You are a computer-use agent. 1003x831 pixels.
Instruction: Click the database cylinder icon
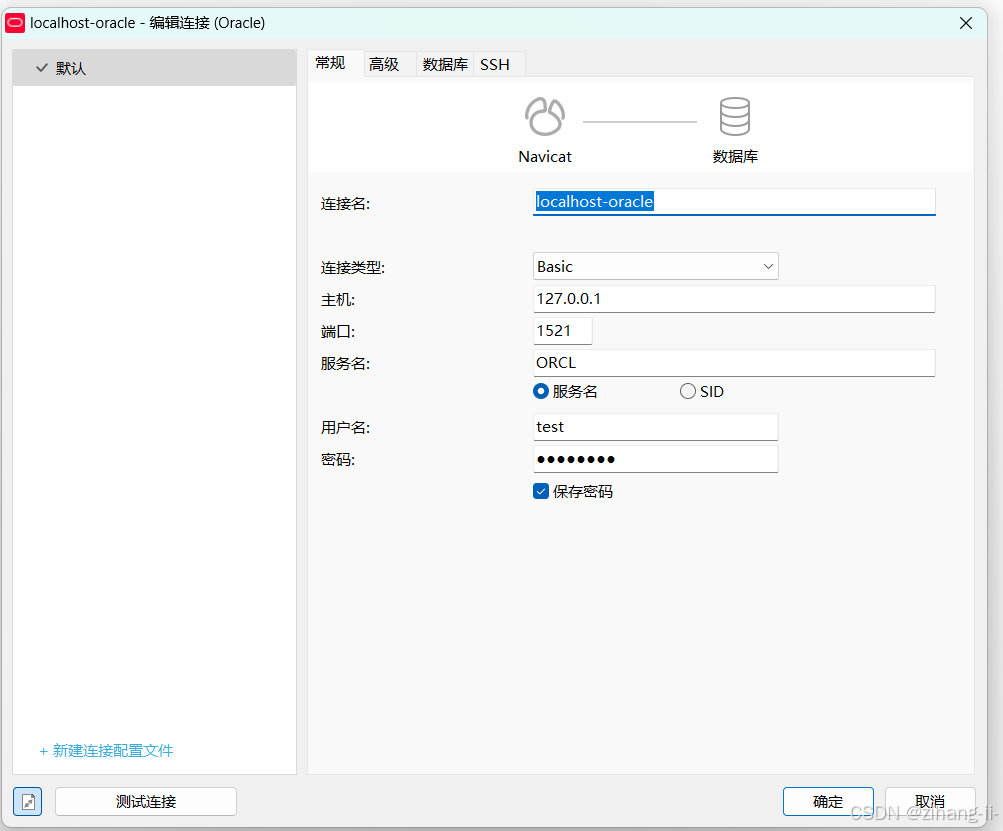pyautogui.click(x=734, y=116)
